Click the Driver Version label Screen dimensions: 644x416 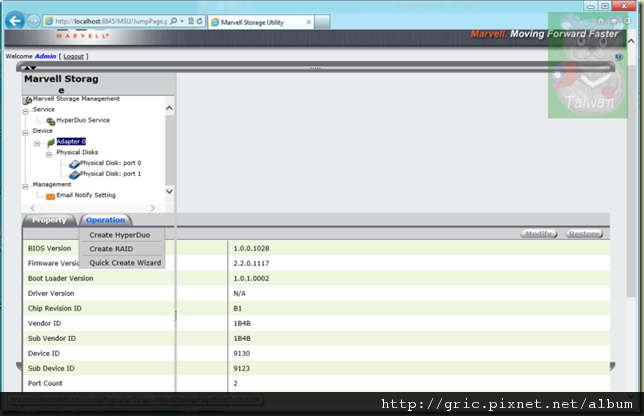[x=51, y=293]
